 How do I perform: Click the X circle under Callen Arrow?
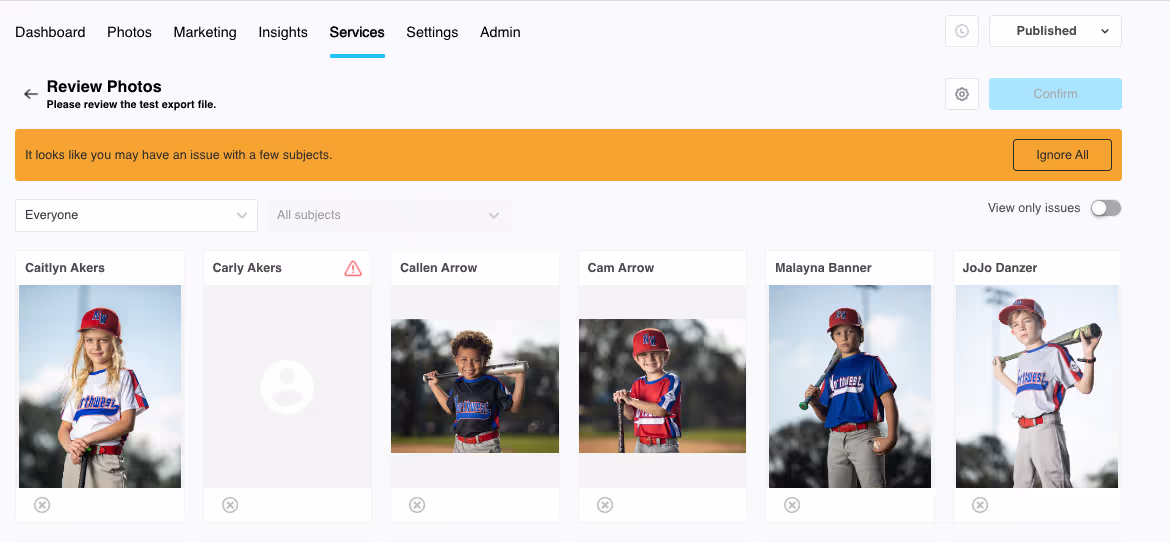point(417,505)
